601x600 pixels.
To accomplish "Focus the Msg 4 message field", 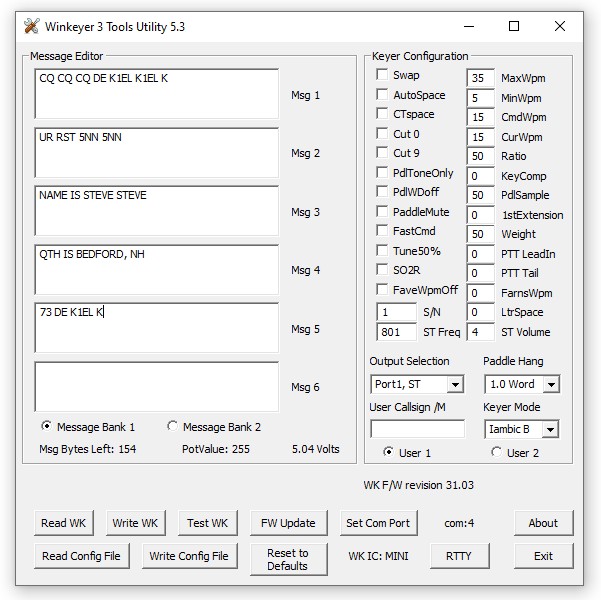I will point(156,270).
